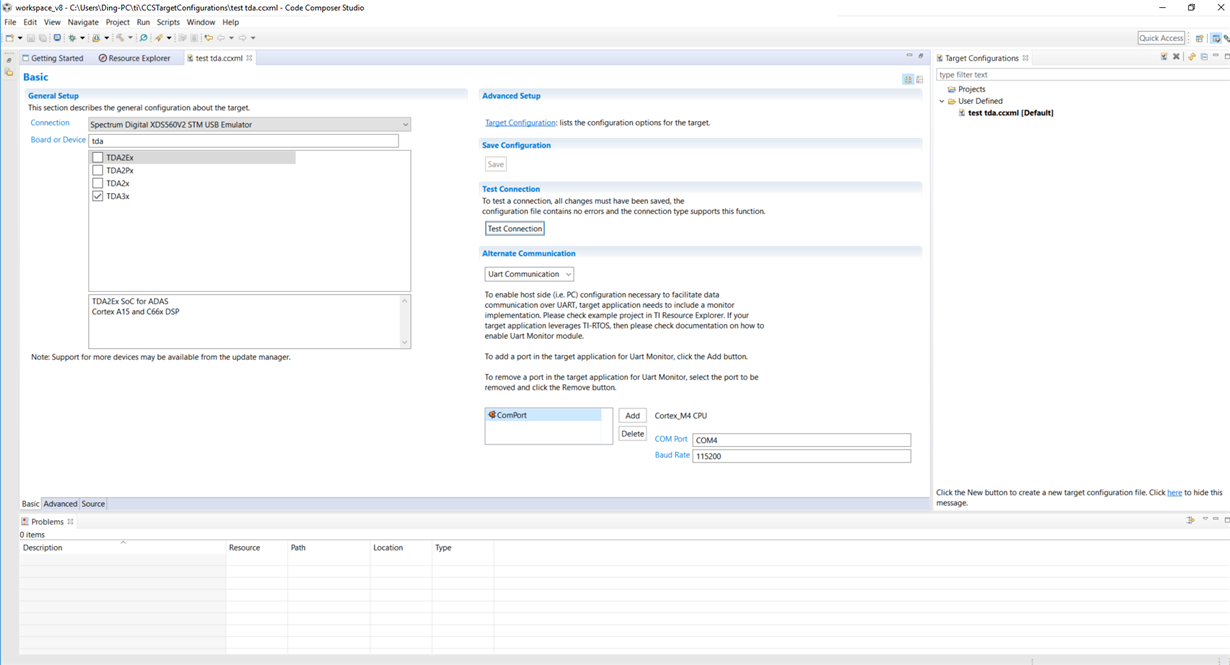Open the Forward history dropdown arrow

[x=253, y=38]
